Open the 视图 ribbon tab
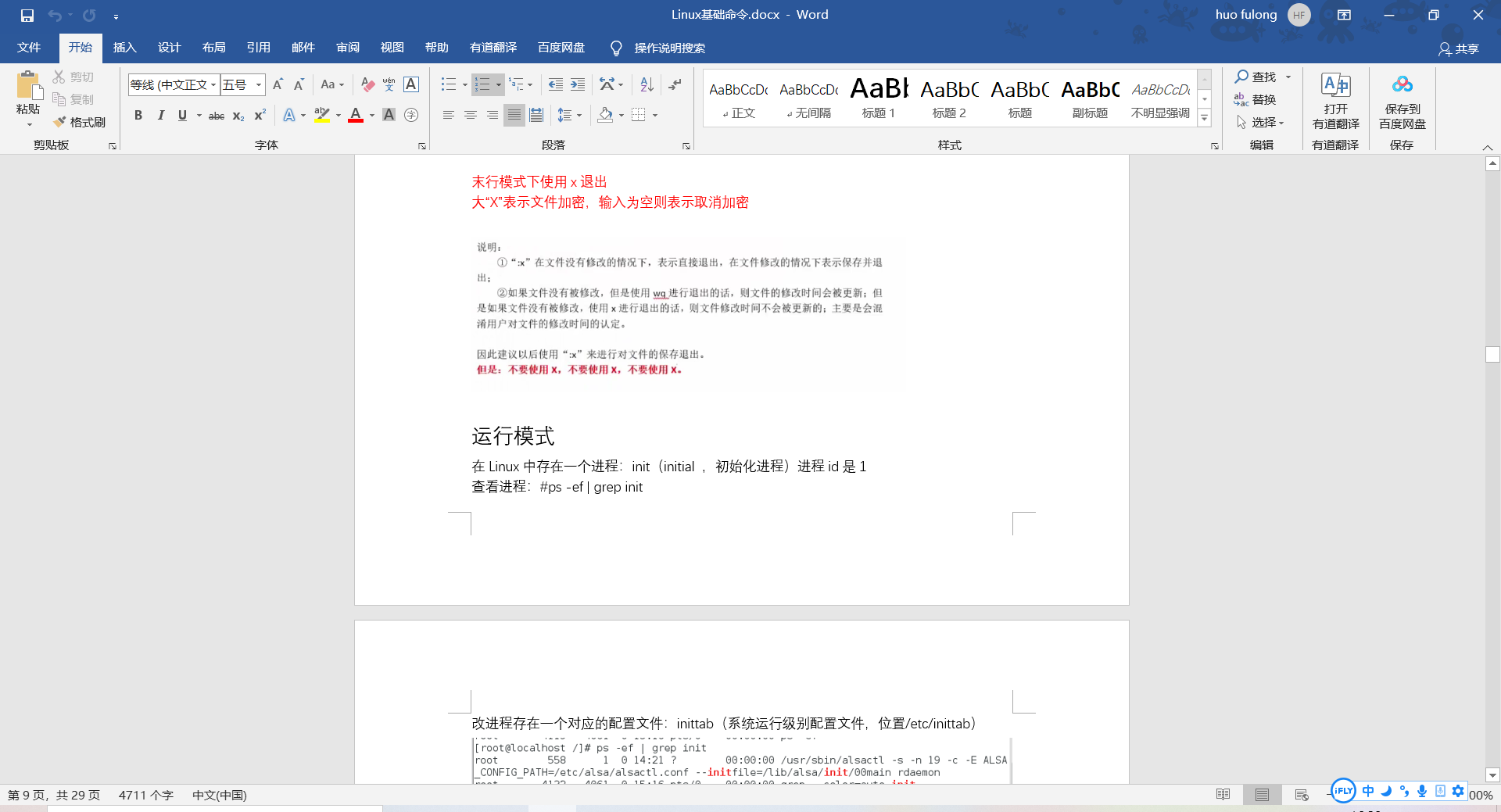Screen dimensions: 1501x812 392,48
